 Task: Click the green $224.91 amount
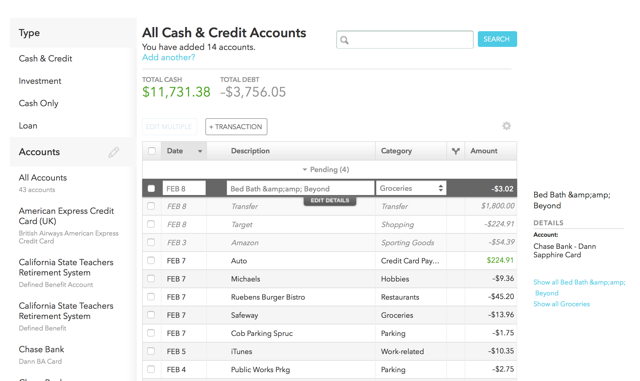pos(500,260)
